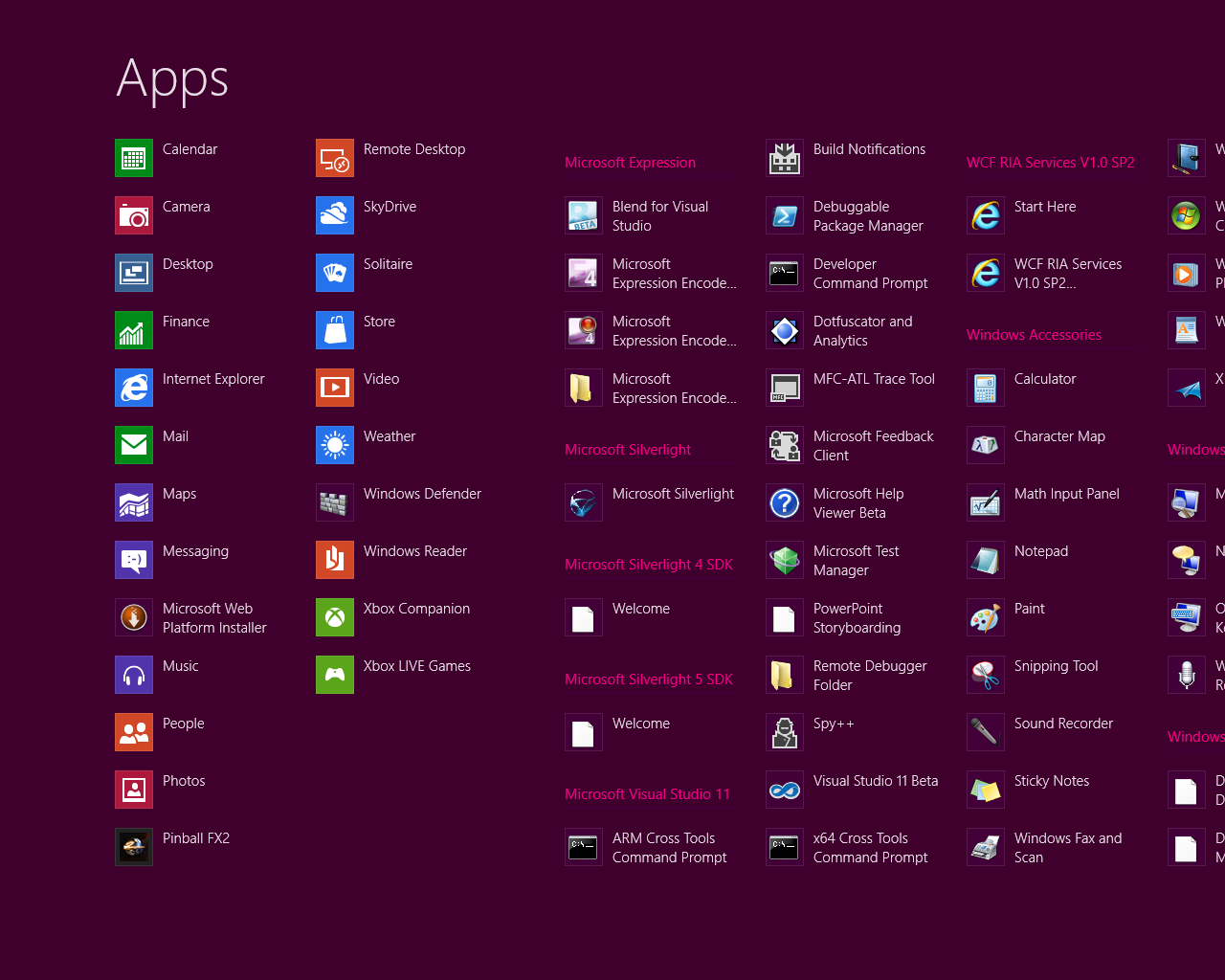The width and height of the screenshot is (1225, 980).
Task: Launch Snipping Tool icon
Action: [x=986, y=675]
